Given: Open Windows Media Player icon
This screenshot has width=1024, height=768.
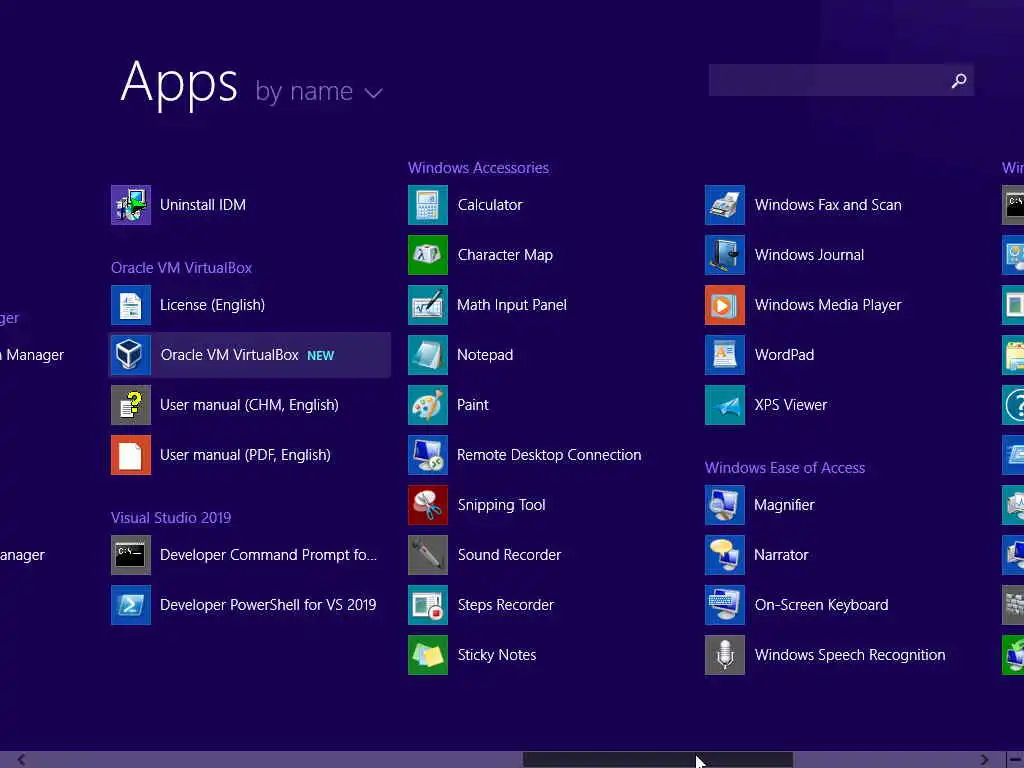Looking at the screenshot, I should click(x=725, y=305).
